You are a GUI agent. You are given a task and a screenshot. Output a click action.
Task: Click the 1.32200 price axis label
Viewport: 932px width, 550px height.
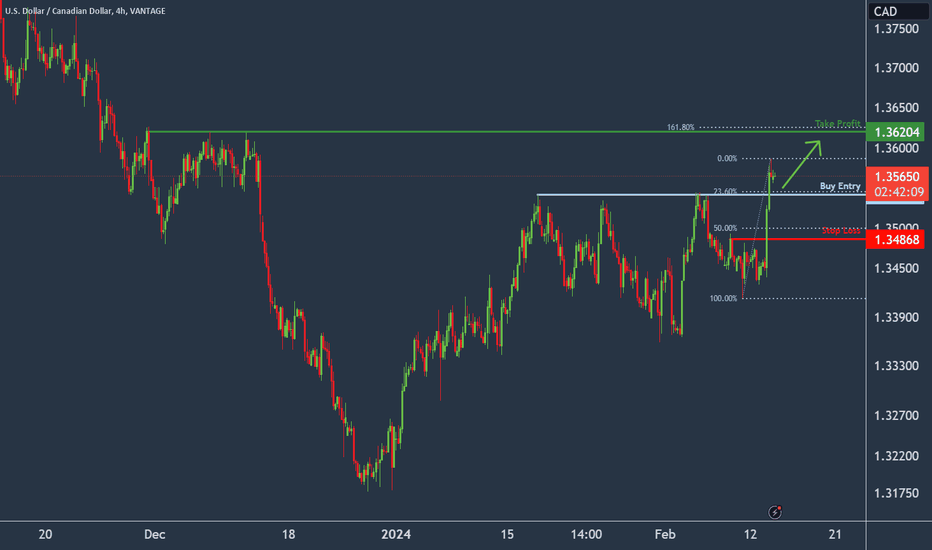pos(896,456)
